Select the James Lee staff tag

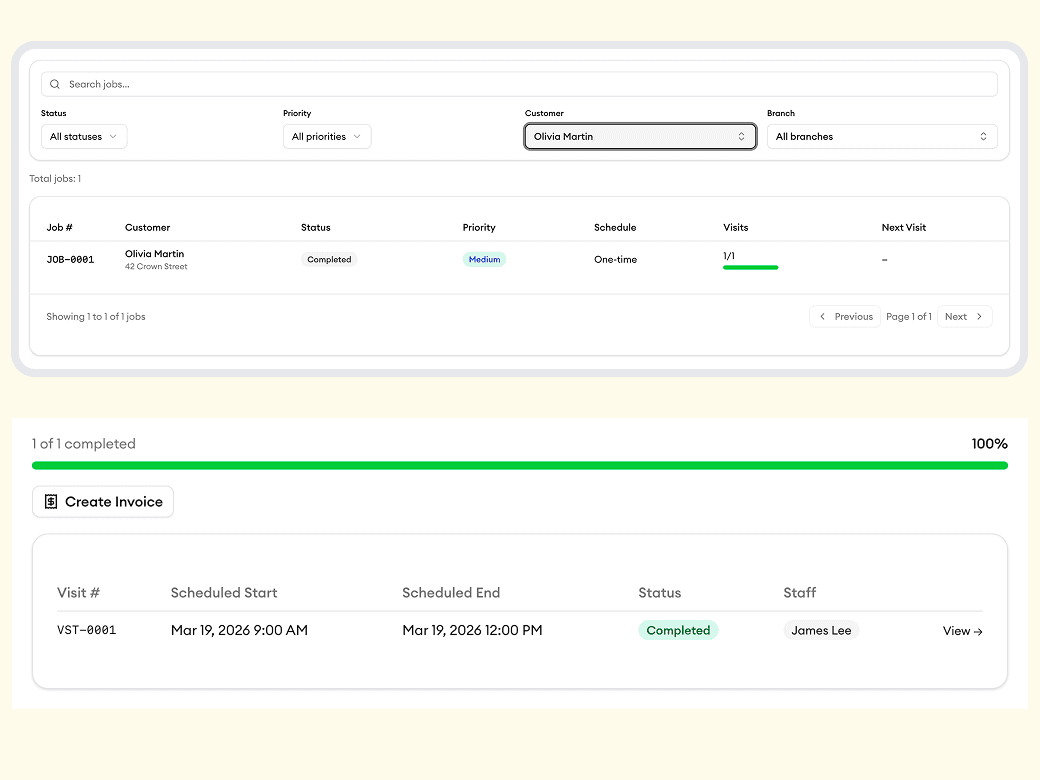(x=821, y=631)
